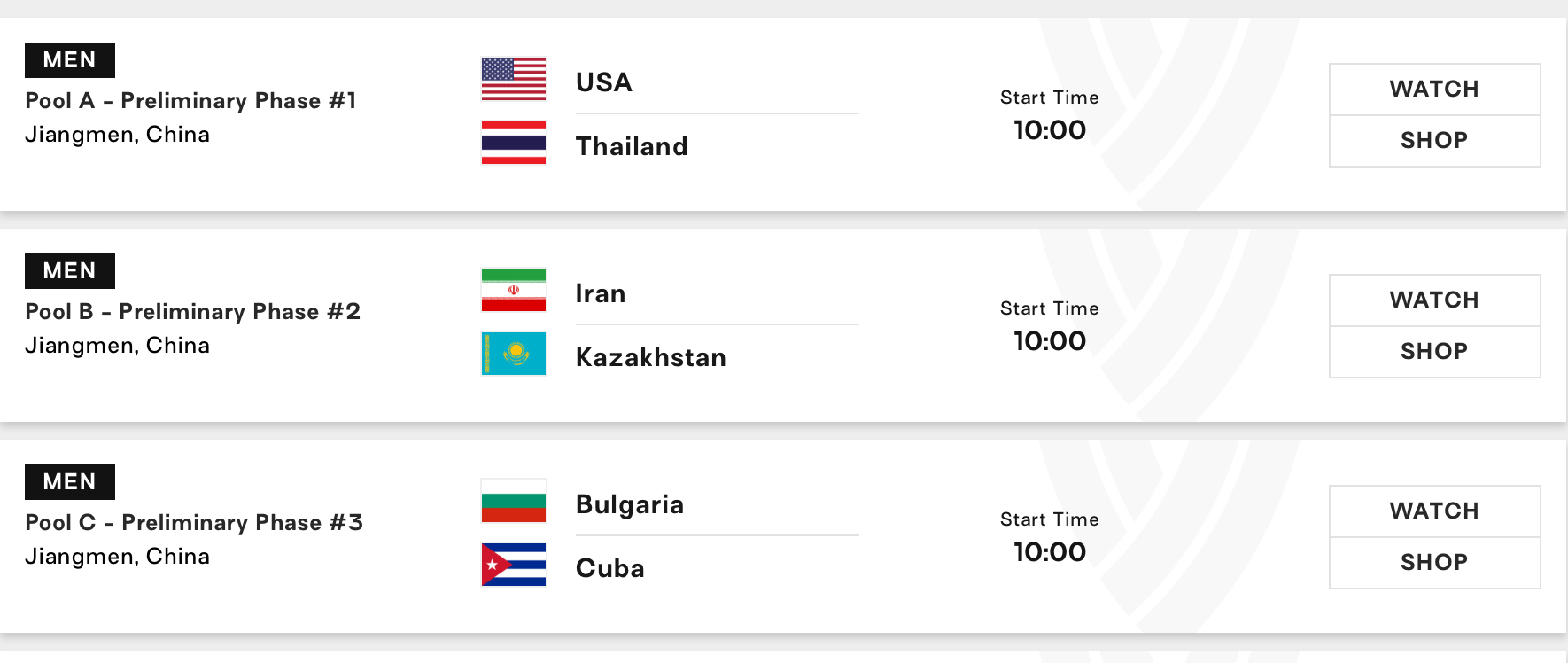Open the Bulgaria team link
The image size is (1568, 663).
(x=630, y=504)
